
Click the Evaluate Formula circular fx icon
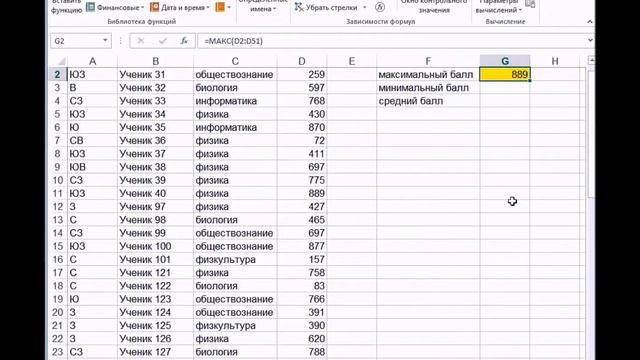click(380, 7)
